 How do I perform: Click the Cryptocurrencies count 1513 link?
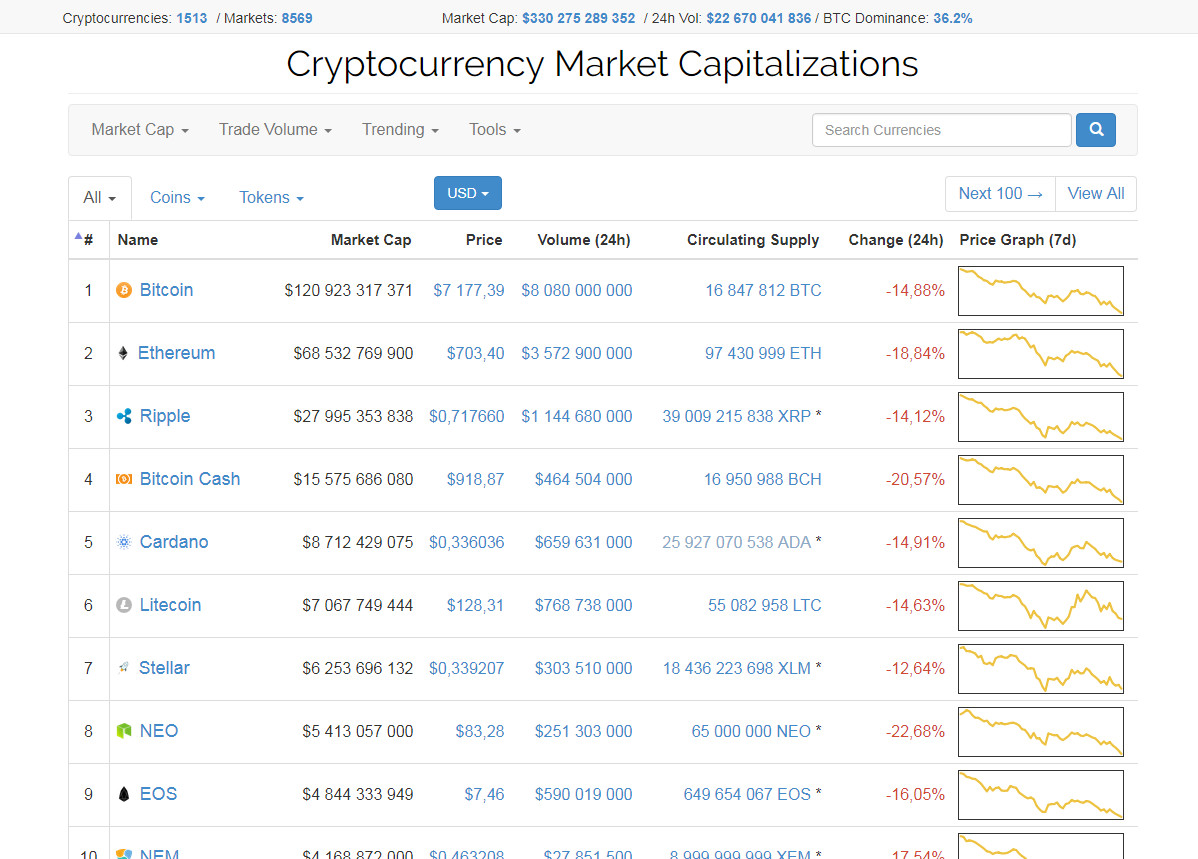coord(192,18)
